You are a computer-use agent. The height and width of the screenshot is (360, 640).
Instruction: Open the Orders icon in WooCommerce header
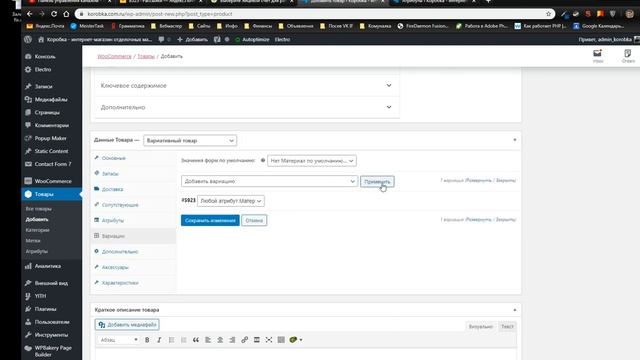[x=628, y=56]
